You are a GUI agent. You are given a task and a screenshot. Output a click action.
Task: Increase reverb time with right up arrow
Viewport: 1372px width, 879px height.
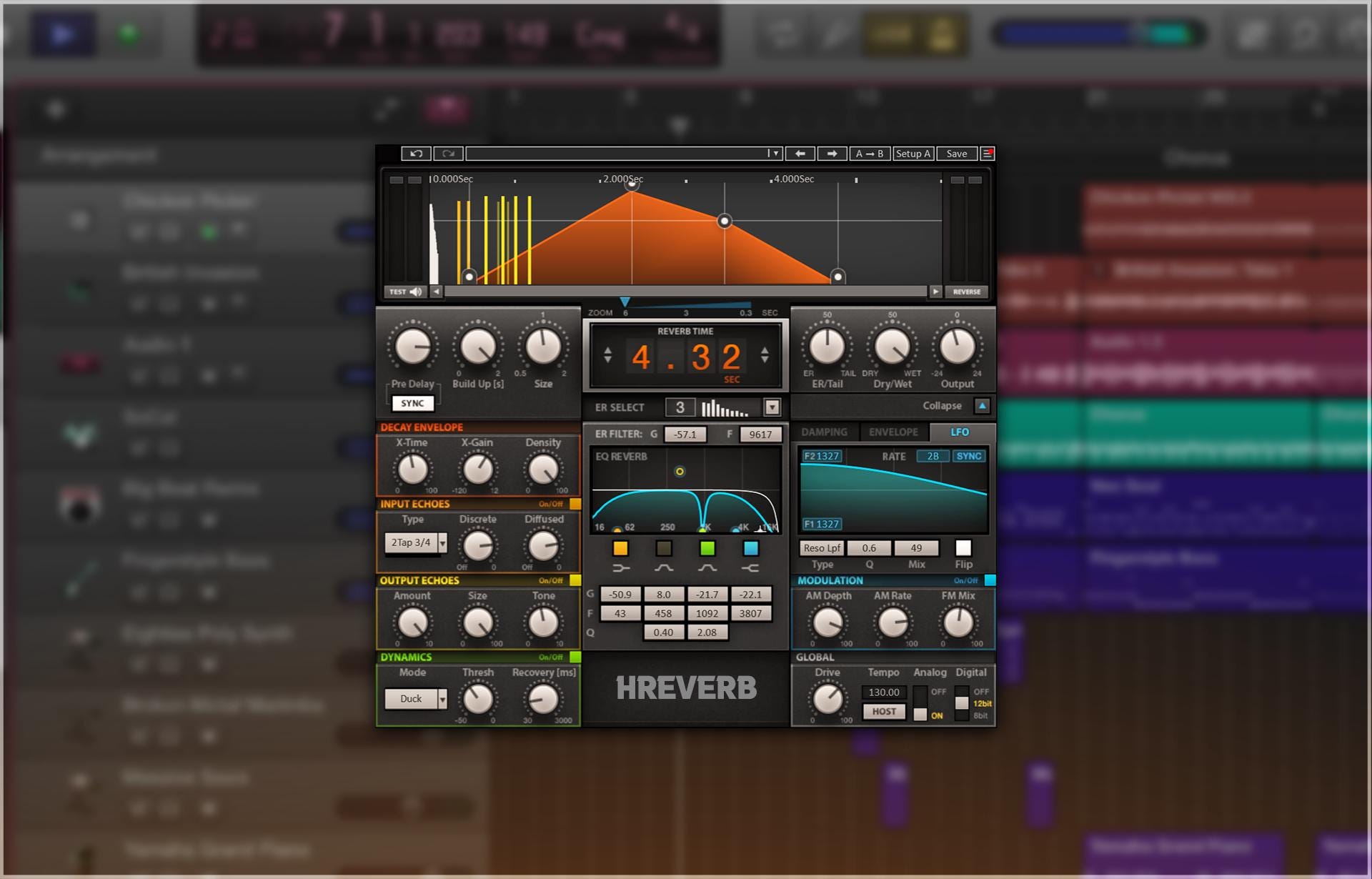[x=765, y=350]
